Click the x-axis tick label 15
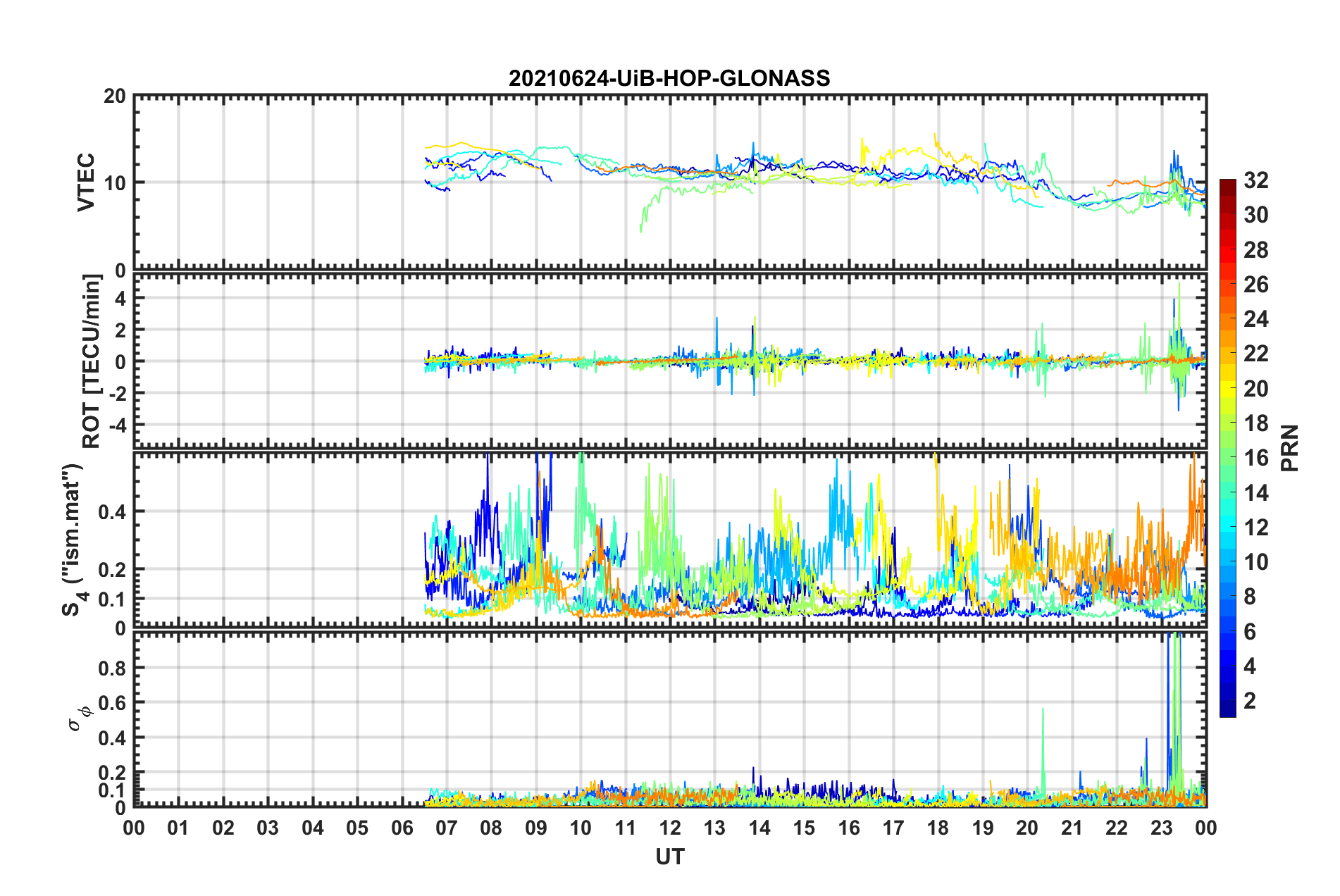Image resolution: width=1340 pixels, height=896 pixels. pos(804,828)
